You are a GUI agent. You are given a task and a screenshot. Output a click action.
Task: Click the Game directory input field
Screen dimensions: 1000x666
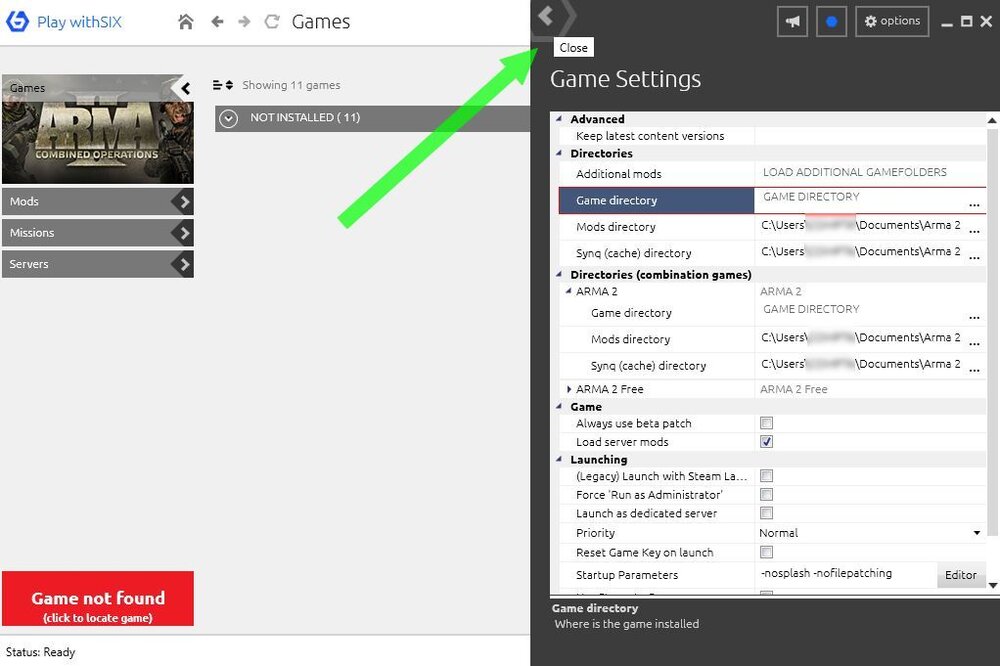[x=861, y=200]
